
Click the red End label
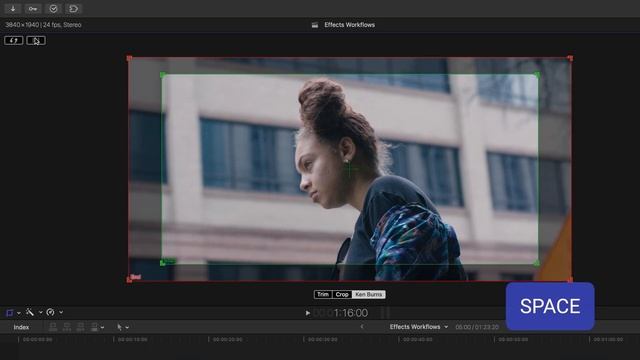pos(136,277)
